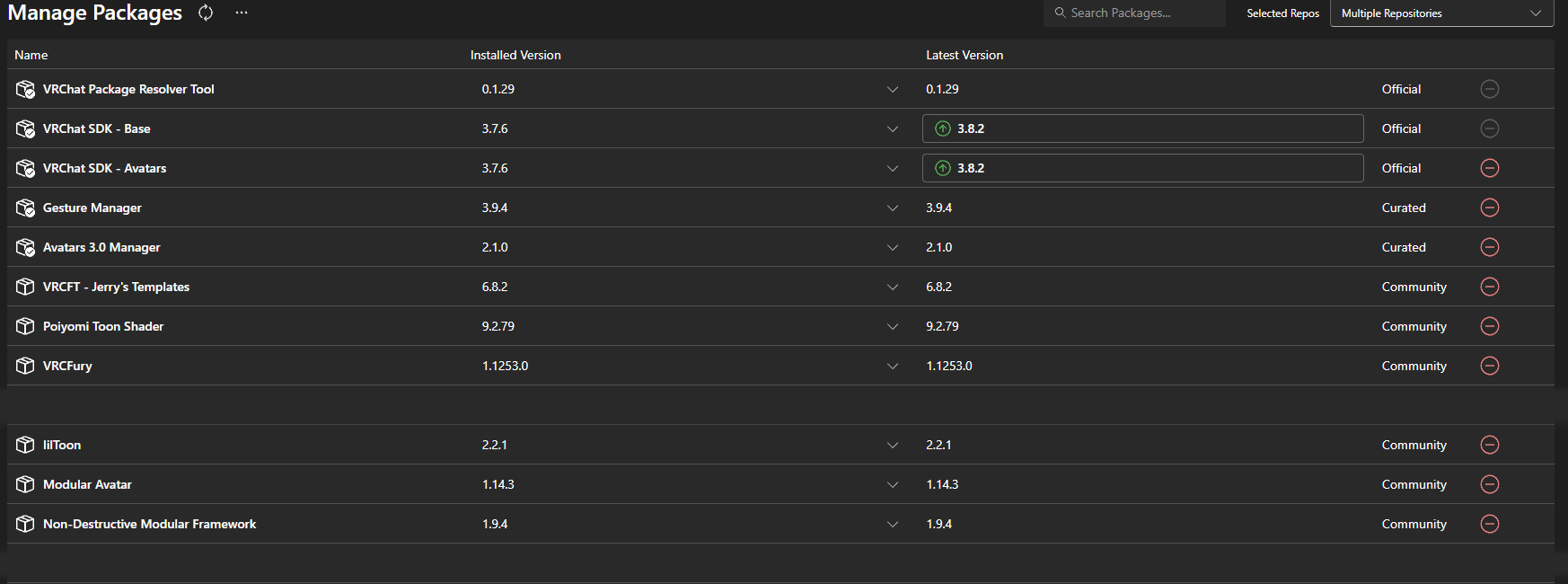
Task: Remove the Poiyomi Toon Shader package
Action: (1489, 326)
